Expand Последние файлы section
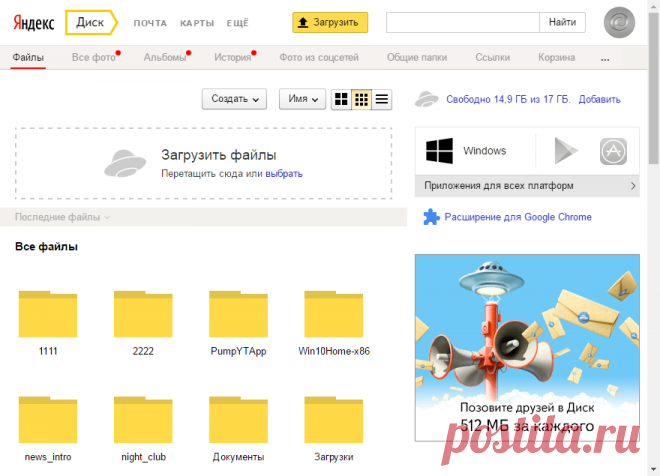The image size is (660, 476). point(62,217)
